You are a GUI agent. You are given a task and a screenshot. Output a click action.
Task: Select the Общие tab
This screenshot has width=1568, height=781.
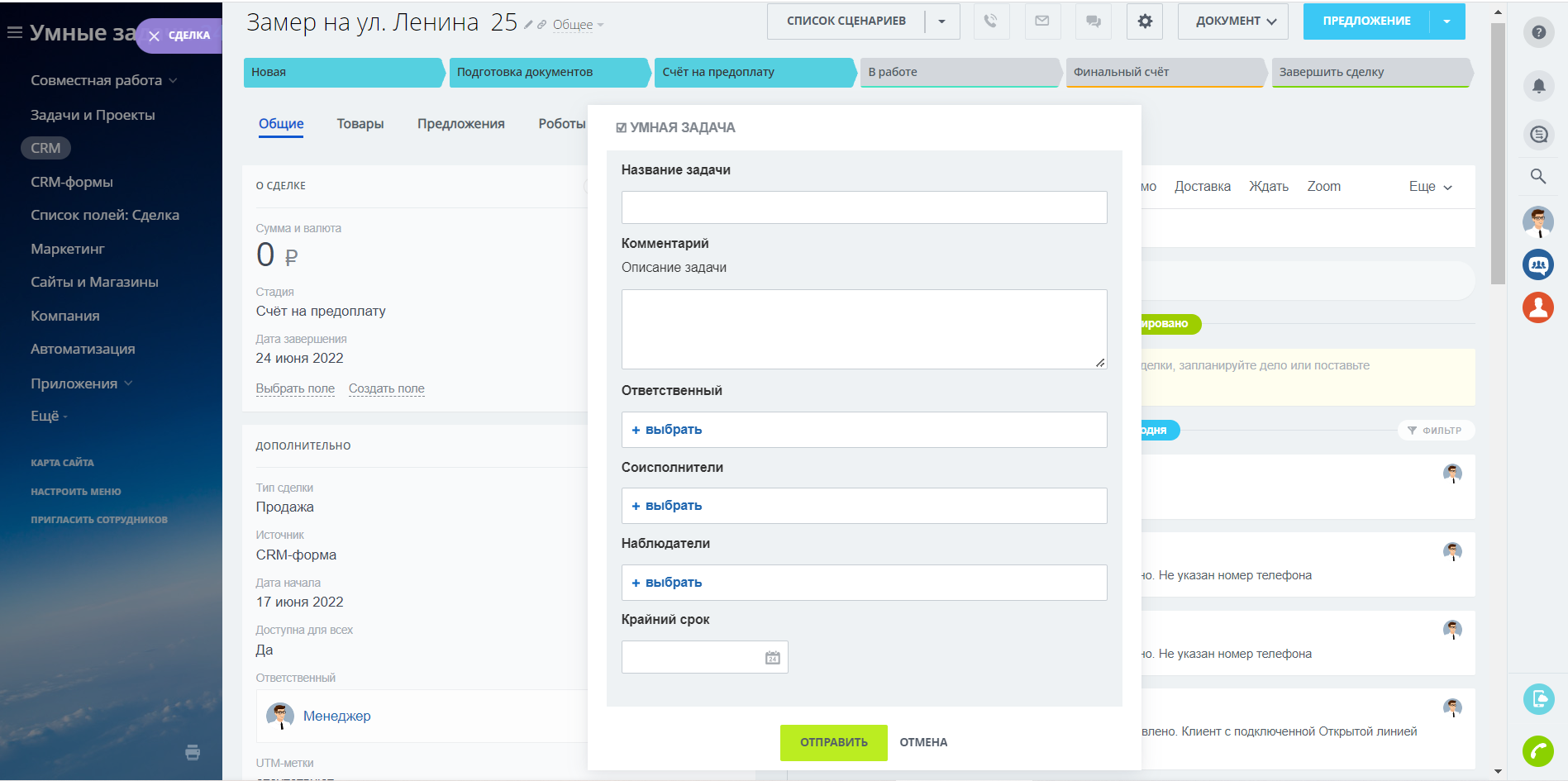click(x=281, y=124)
